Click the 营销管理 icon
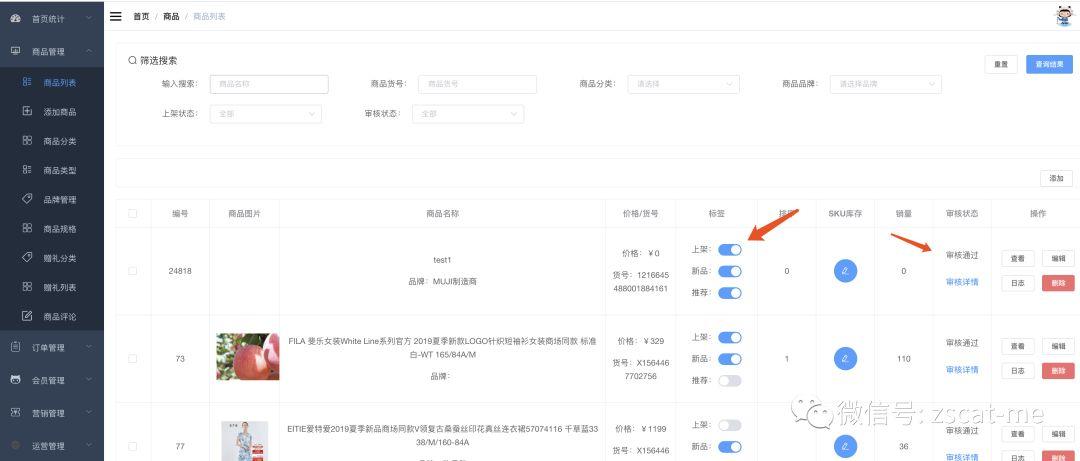This screenshot has height=461, width=1080. click(16, 412)
